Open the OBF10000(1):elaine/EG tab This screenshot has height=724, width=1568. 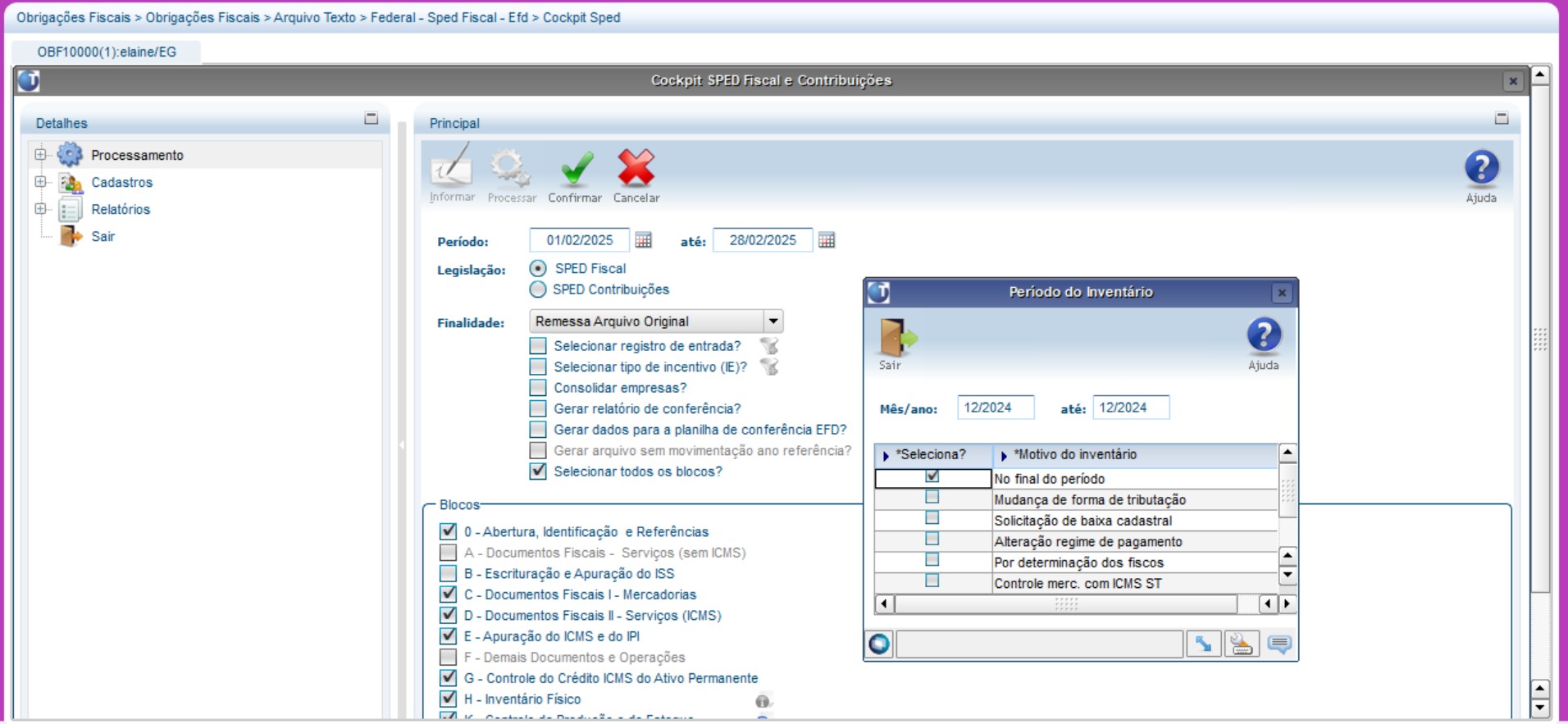tap(107, 52)
